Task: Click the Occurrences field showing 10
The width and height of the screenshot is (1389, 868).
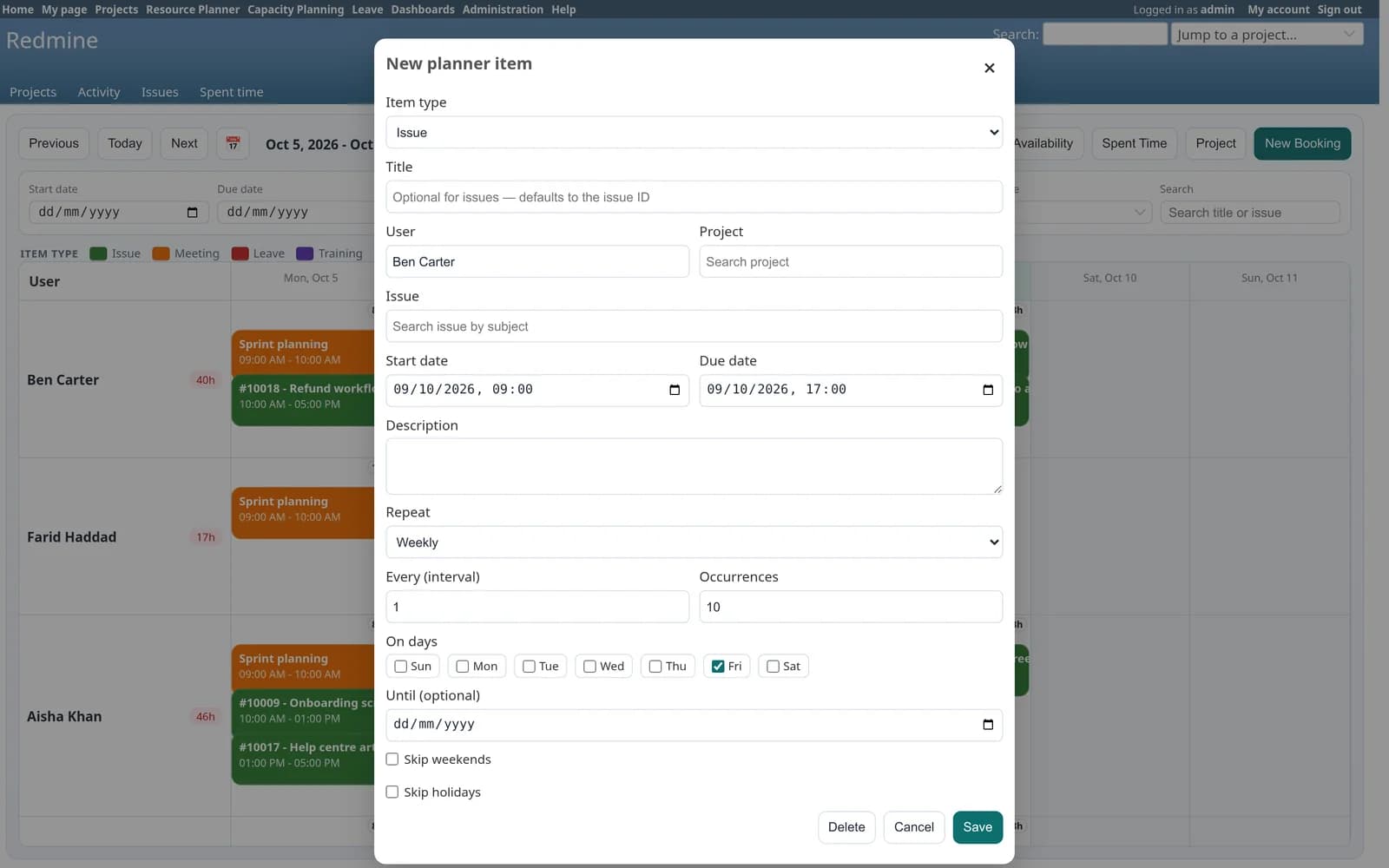Action: [x=851, y=607]
